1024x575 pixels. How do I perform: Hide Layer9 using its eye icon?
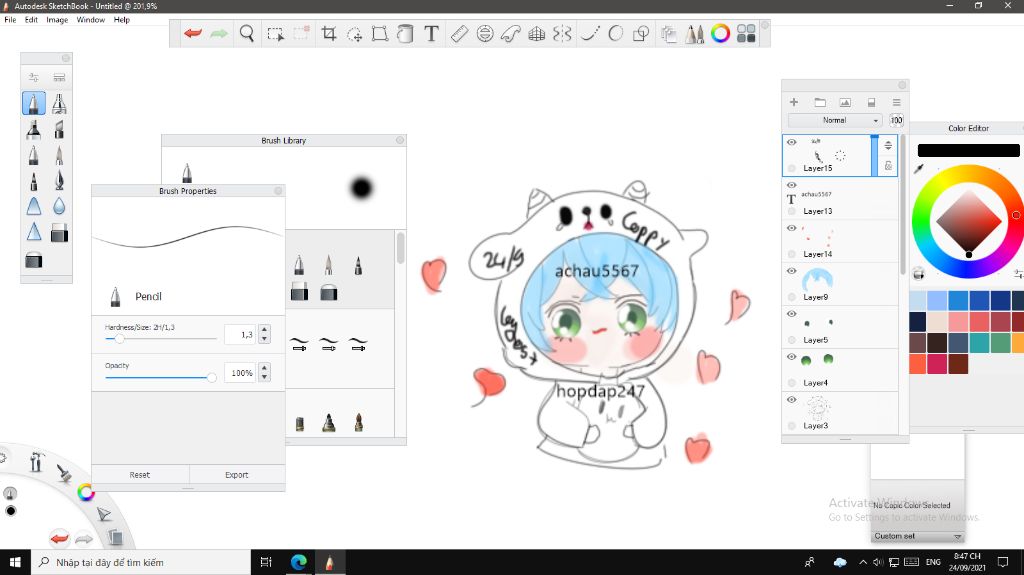792,271
